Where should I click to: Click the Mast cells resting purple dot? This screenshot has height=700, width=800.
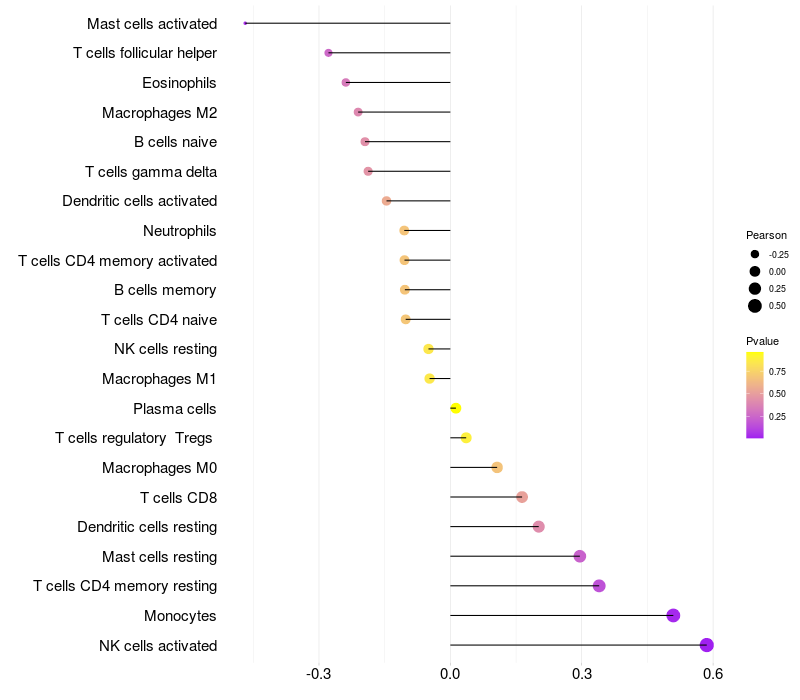pyautogui.click(x=580, y=556)
